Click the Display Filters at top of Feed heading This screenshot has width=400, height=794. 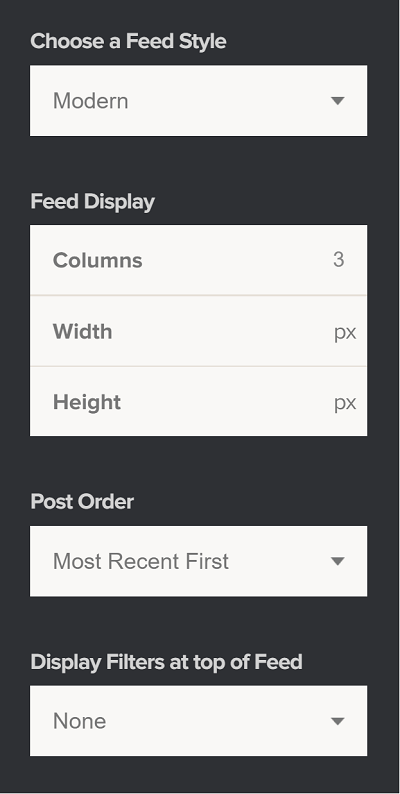pos(167,662)
